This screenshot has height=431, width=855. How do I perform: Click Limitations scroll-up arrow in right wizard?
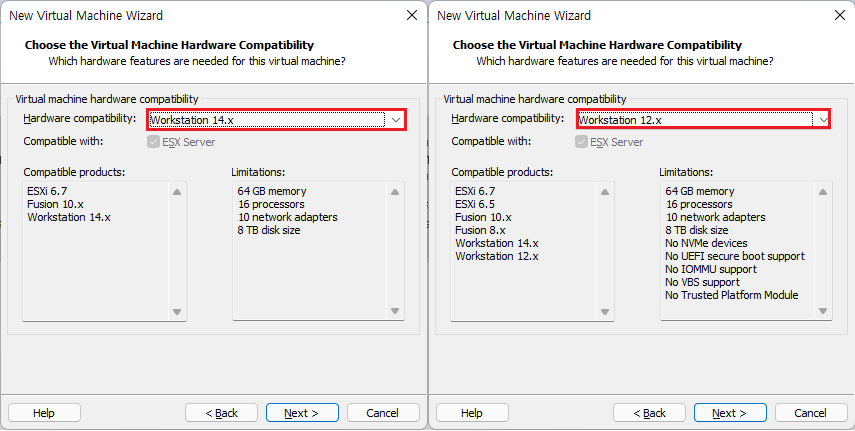tap(823, 192)
